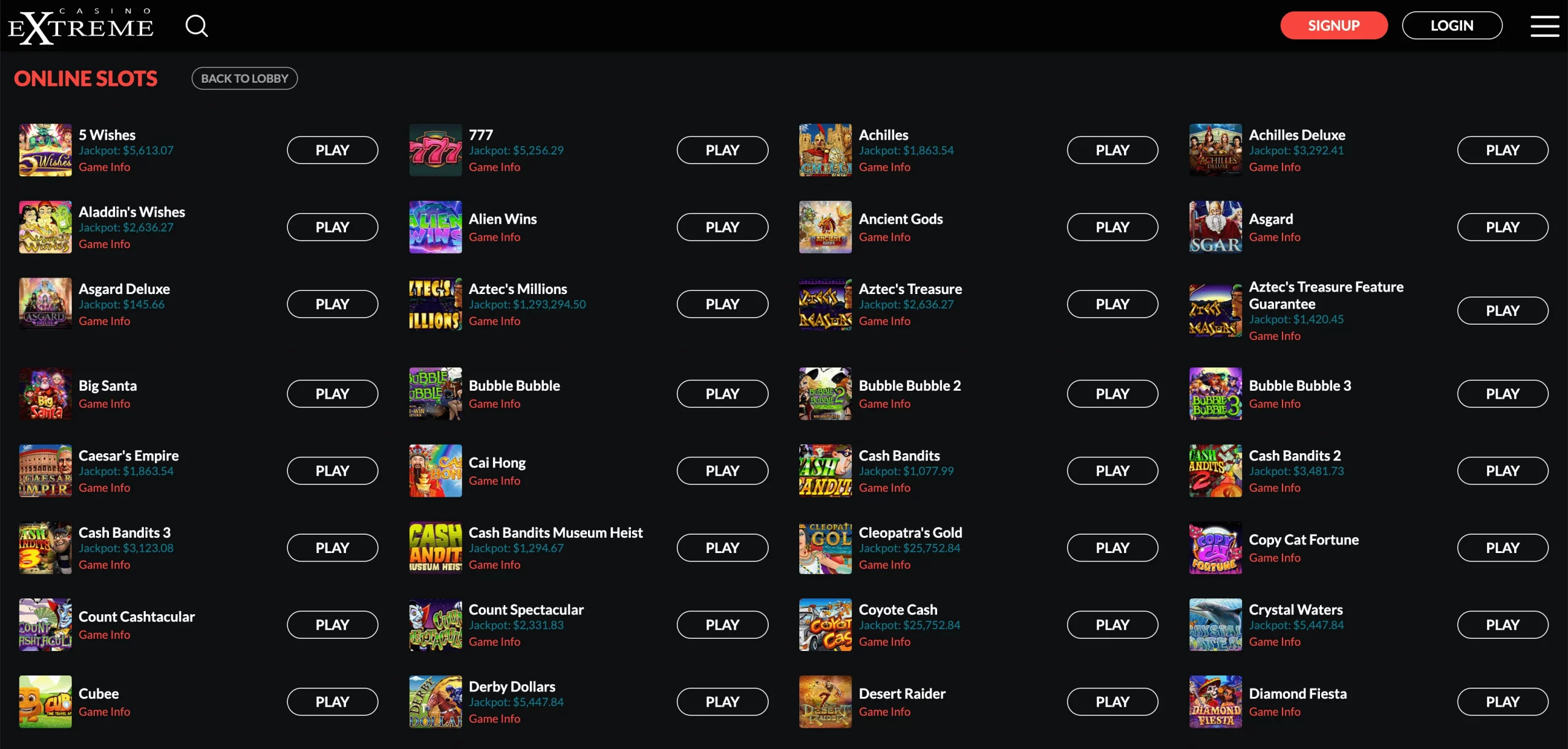1568x749 pixels.
Task: Play the Coyote Cash slot
Action: 1112,625
